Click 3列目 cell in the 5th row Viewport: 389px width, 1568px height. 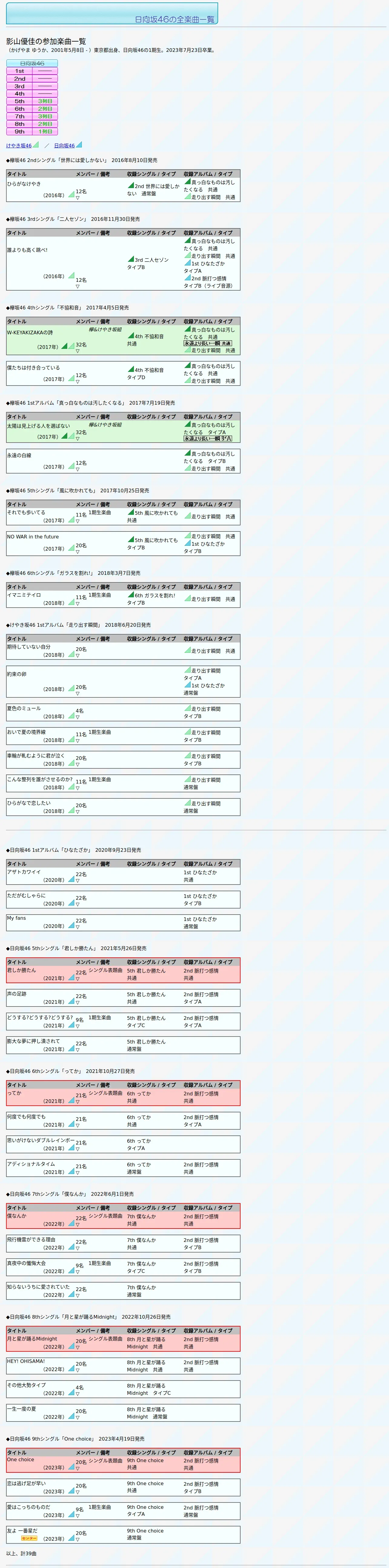pyautogui.click(x=45, y=101)
